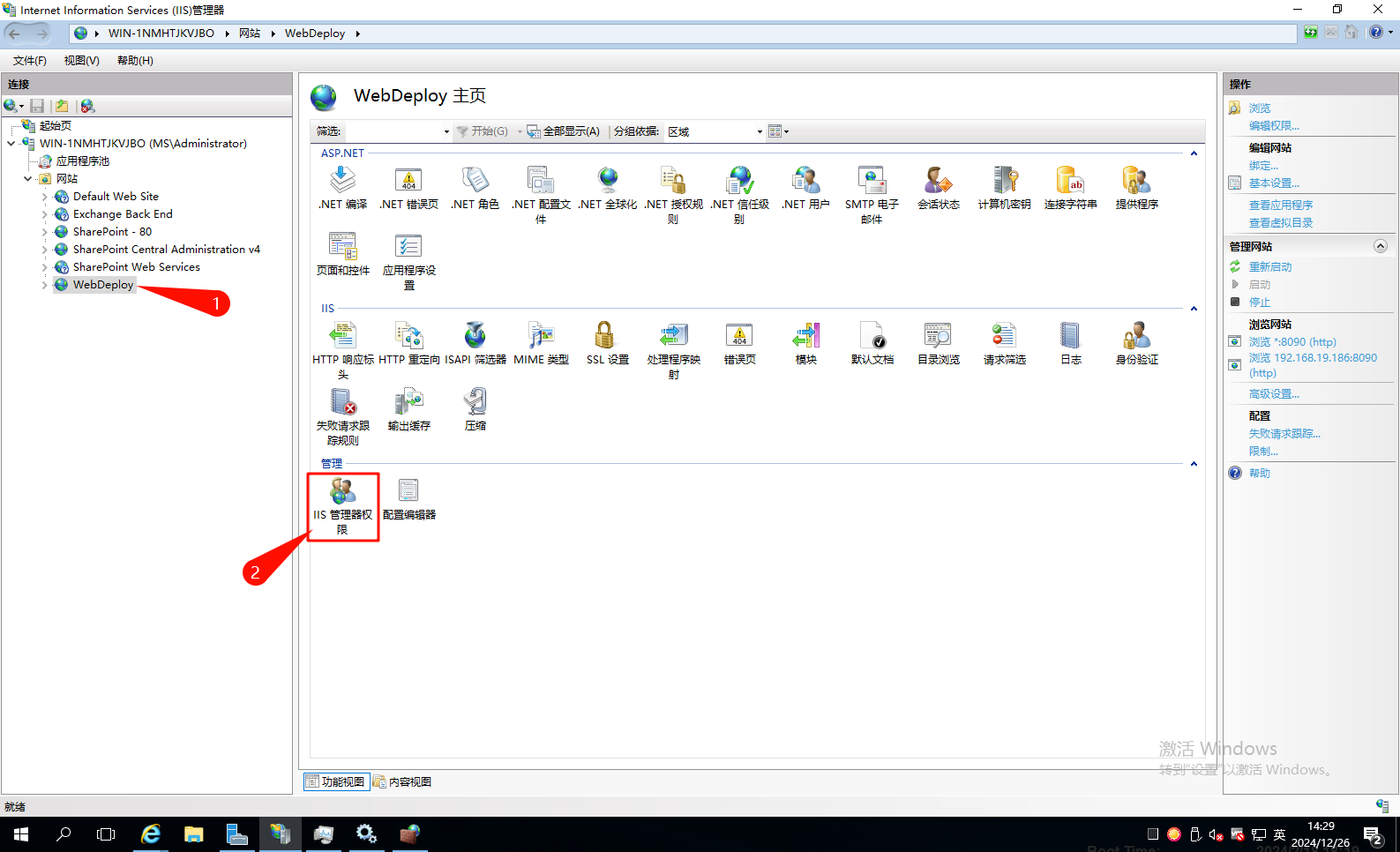Click the 重新启动 link in actions pane
Image resolution: width=1400 pixels, height=852 pixels.
pos(1269,267)
